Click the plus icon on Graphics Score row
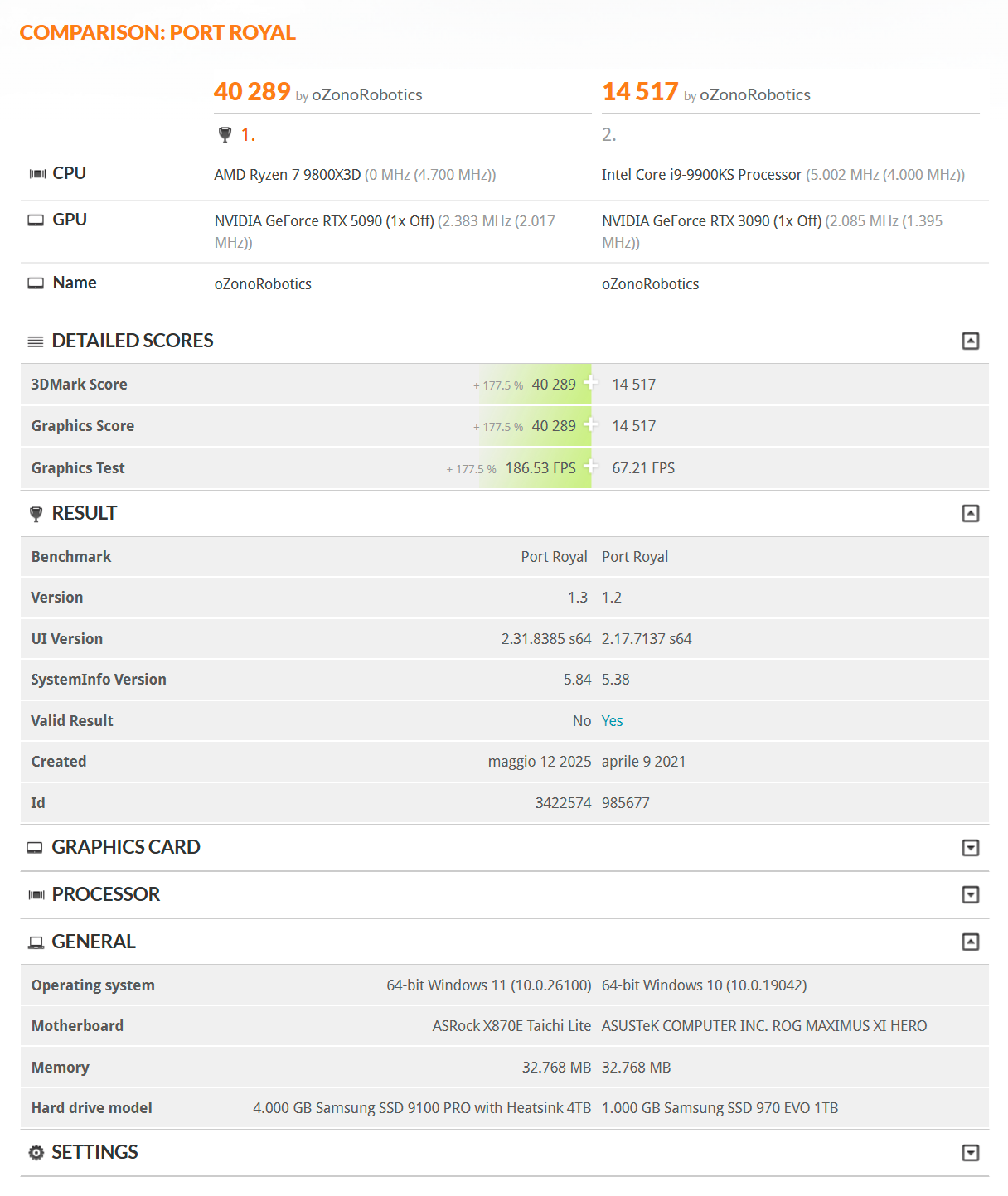 pos(591,424)
